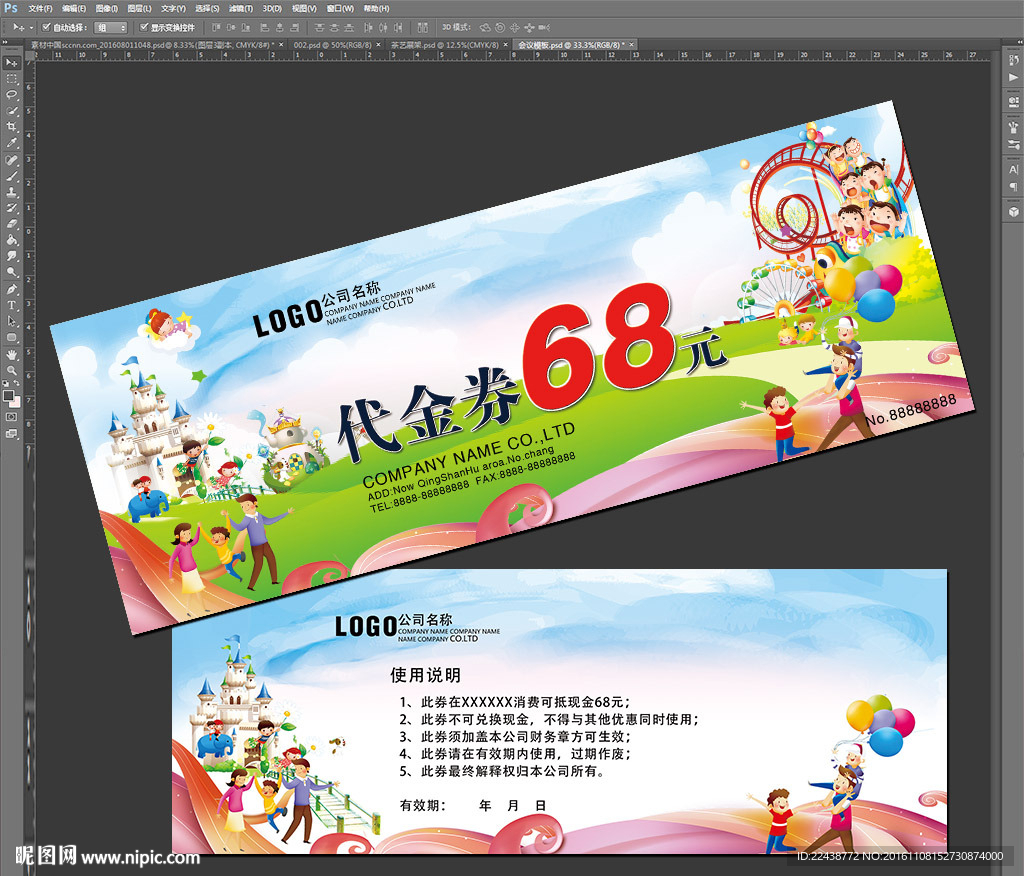The image size is (1024, 876).
Task: Switch foreground and background colors
Action: (17, 383)
